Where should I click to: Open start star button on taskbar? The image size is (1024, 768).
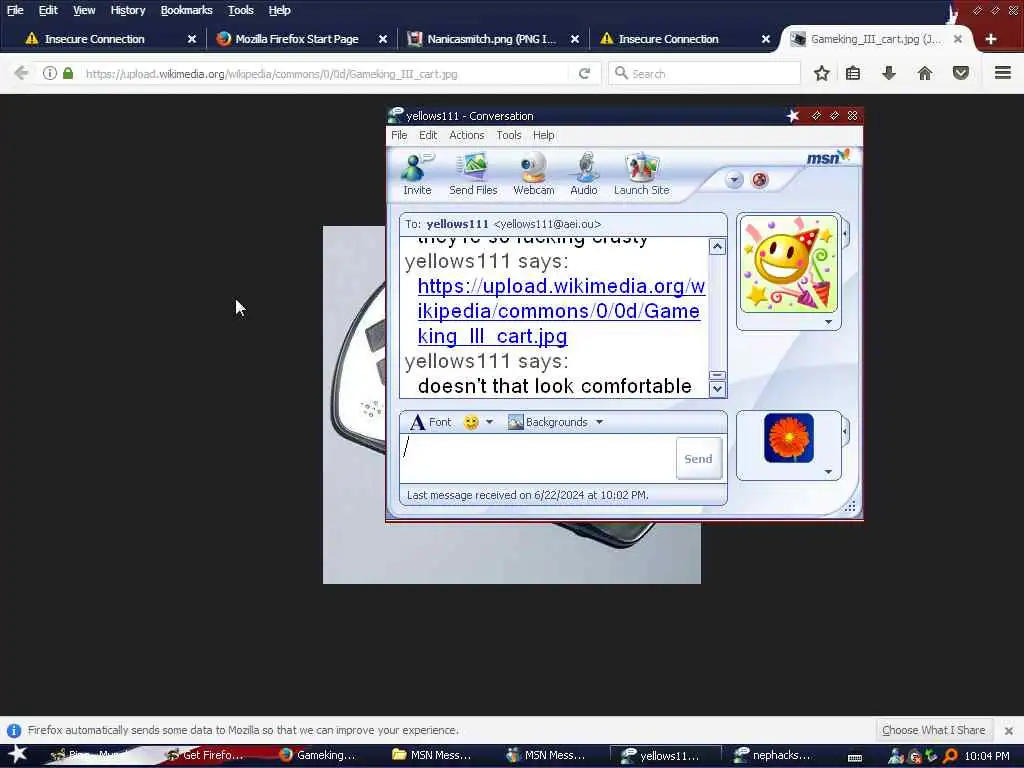coord(17,754)
